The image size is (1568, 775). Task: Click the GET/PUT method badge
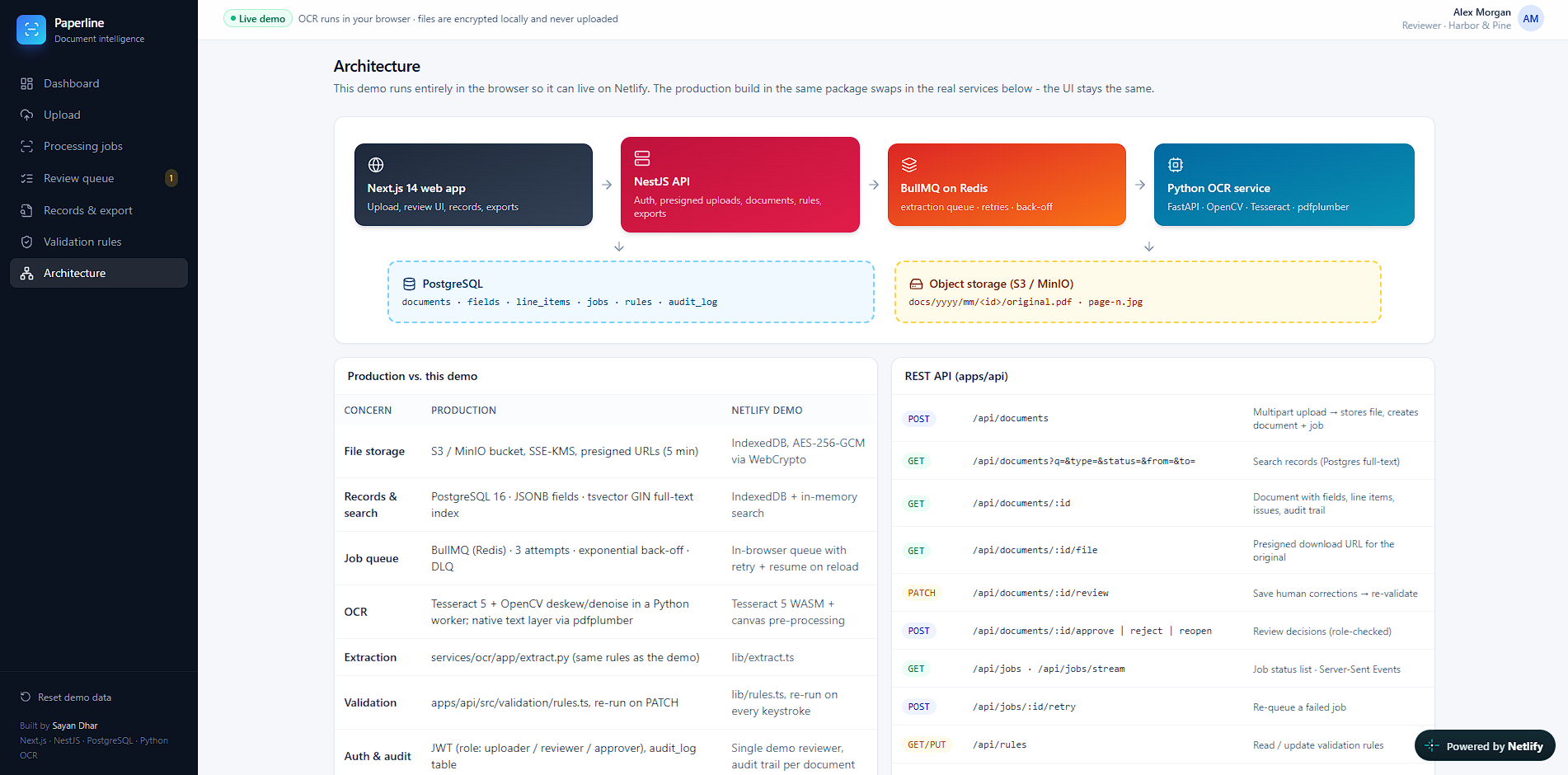pos(927,744)
